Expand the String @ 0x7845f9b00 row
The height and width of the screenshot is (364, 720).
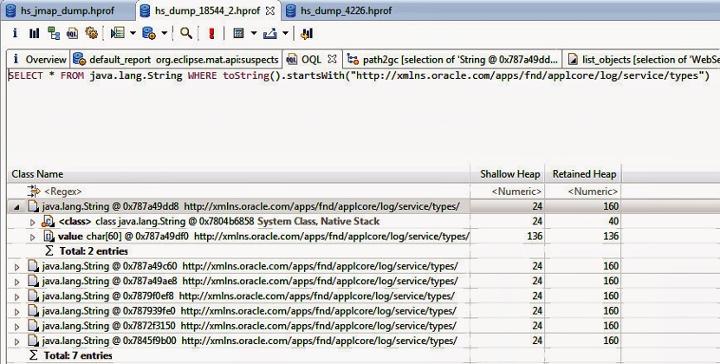click(x=17, y=342)
